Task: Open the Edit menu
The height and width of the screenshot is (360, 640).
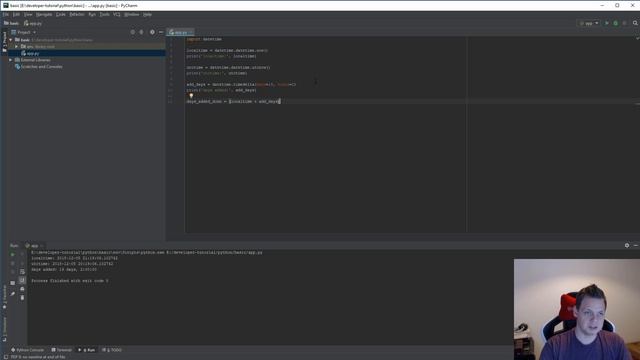Action: click(x=16, y=14)
